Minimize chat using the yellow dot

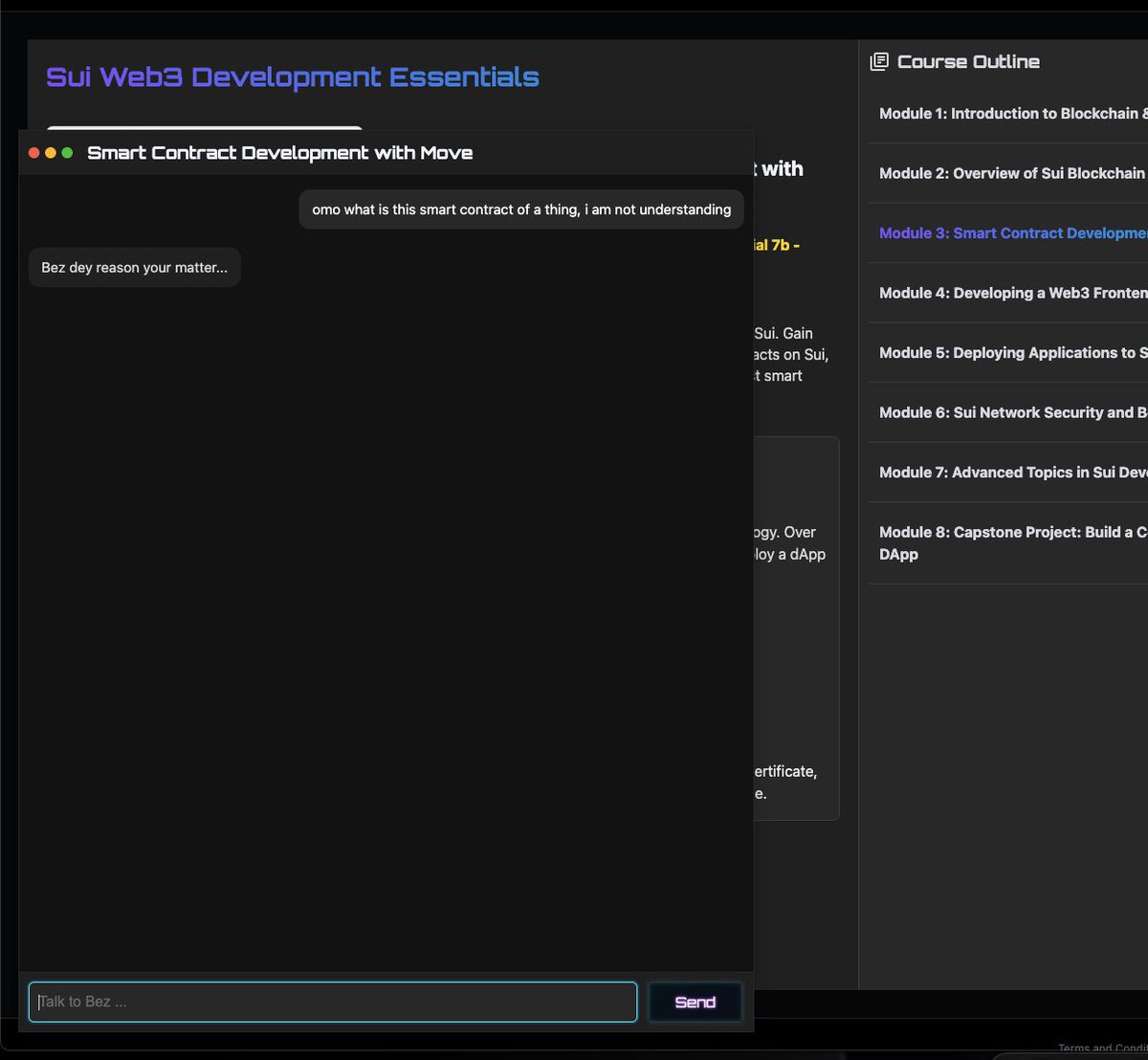[x=51, y=153]
